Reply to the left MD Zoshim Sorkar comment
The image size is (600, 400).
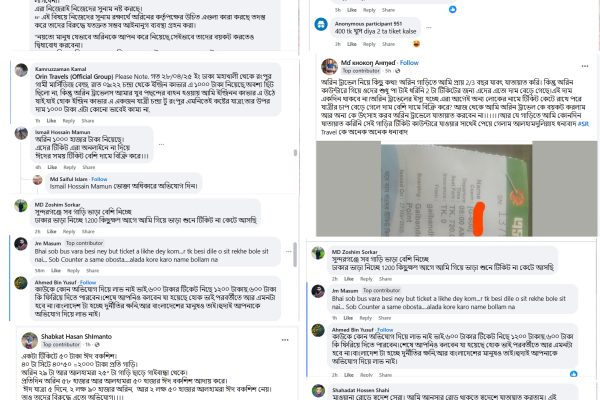click(x=69, y=232)
